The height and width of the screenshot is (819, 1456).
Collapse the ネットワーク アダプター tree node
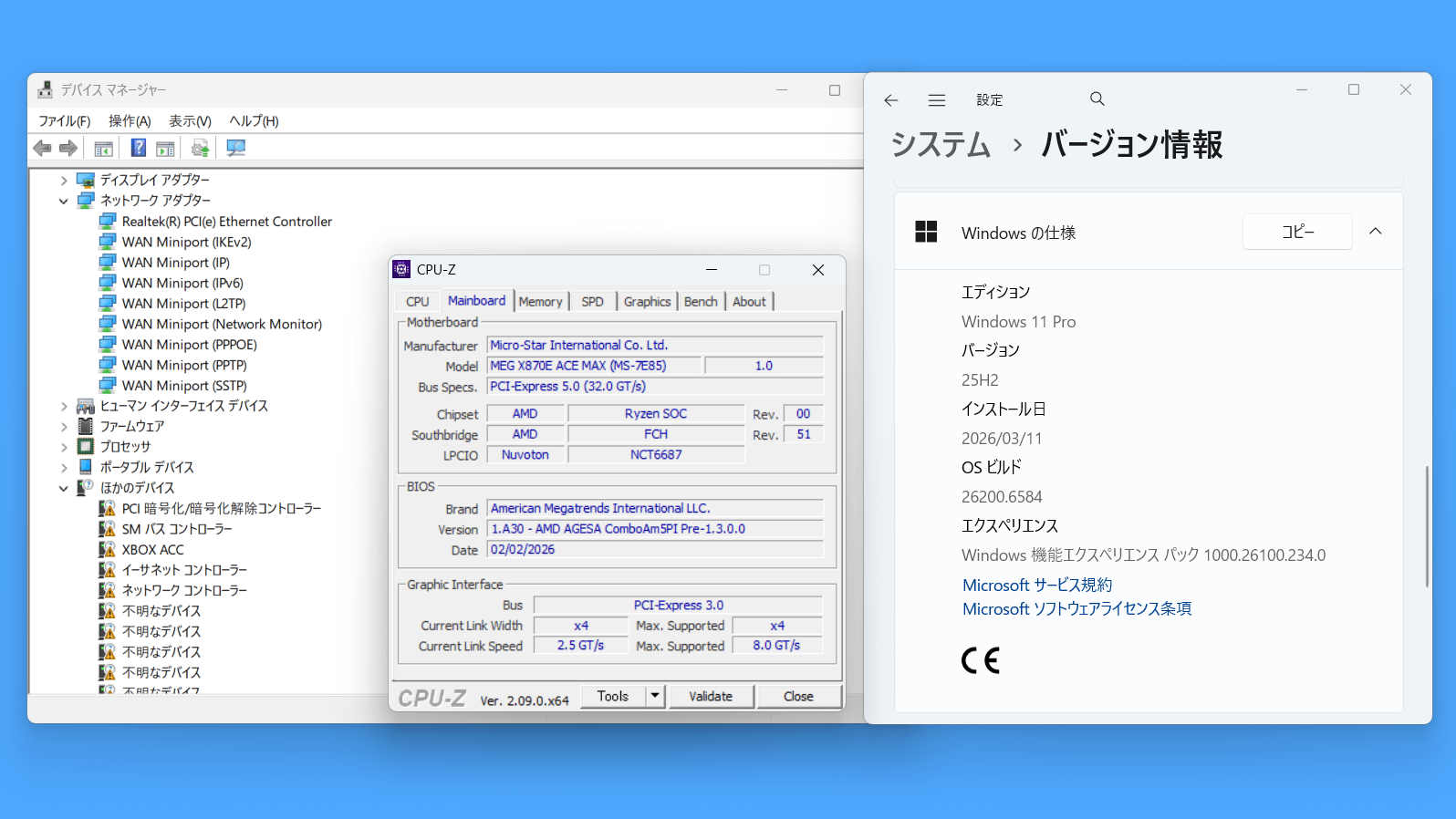(64, 201)
